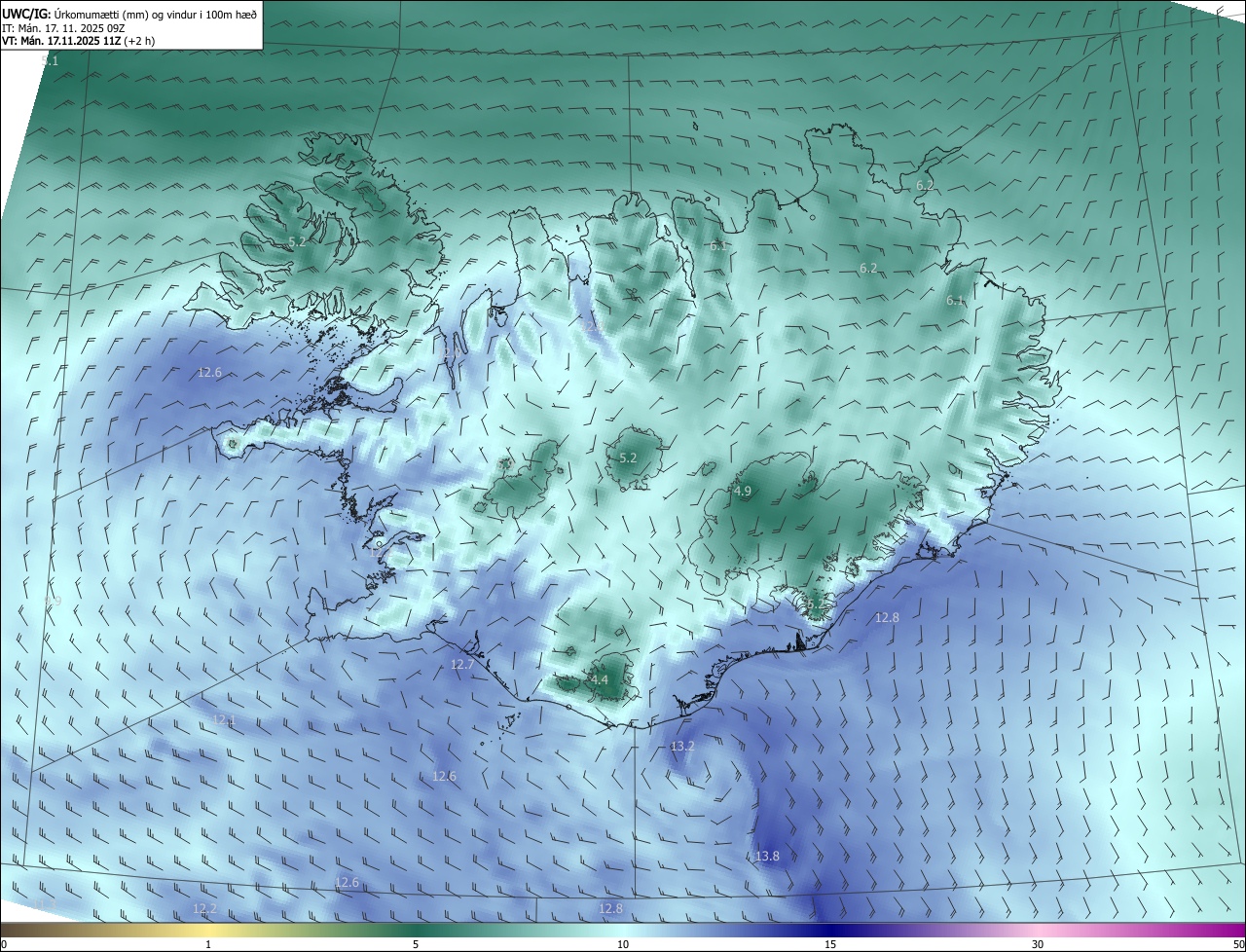Image resolution: width=1246 pixels, height=952 pixels.
Task: Click the color bar tick label 15
Action: (x=830, y=945)
